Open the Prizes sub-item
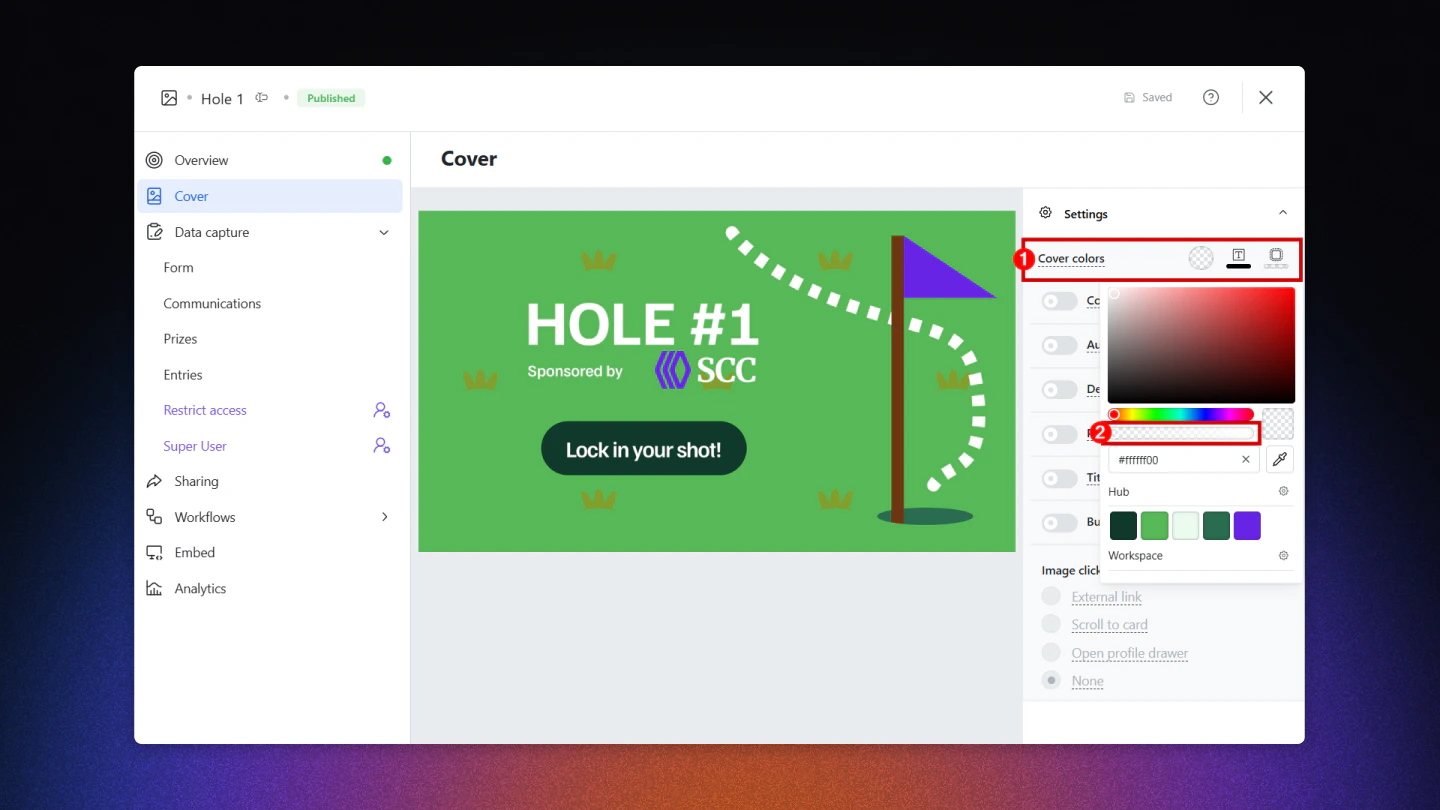This screenshot has width=1440, height=810. pyautogui.click(x=180, y=339)
